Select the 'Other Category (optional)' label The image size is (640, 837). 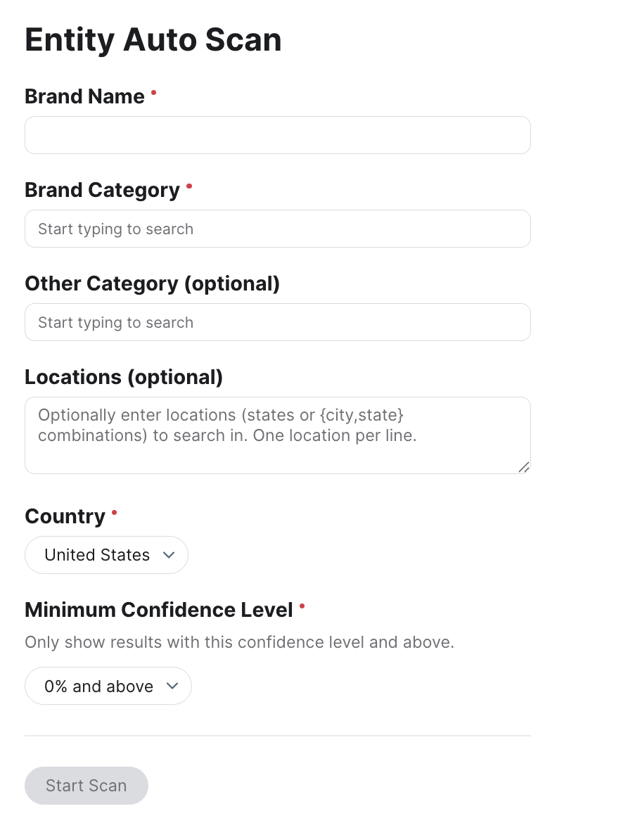click(152, 283)
